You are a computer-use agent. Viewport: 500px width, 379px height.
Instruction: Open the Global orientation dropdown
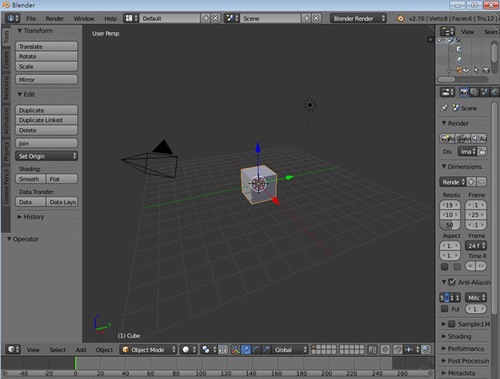tap(290, 349)
